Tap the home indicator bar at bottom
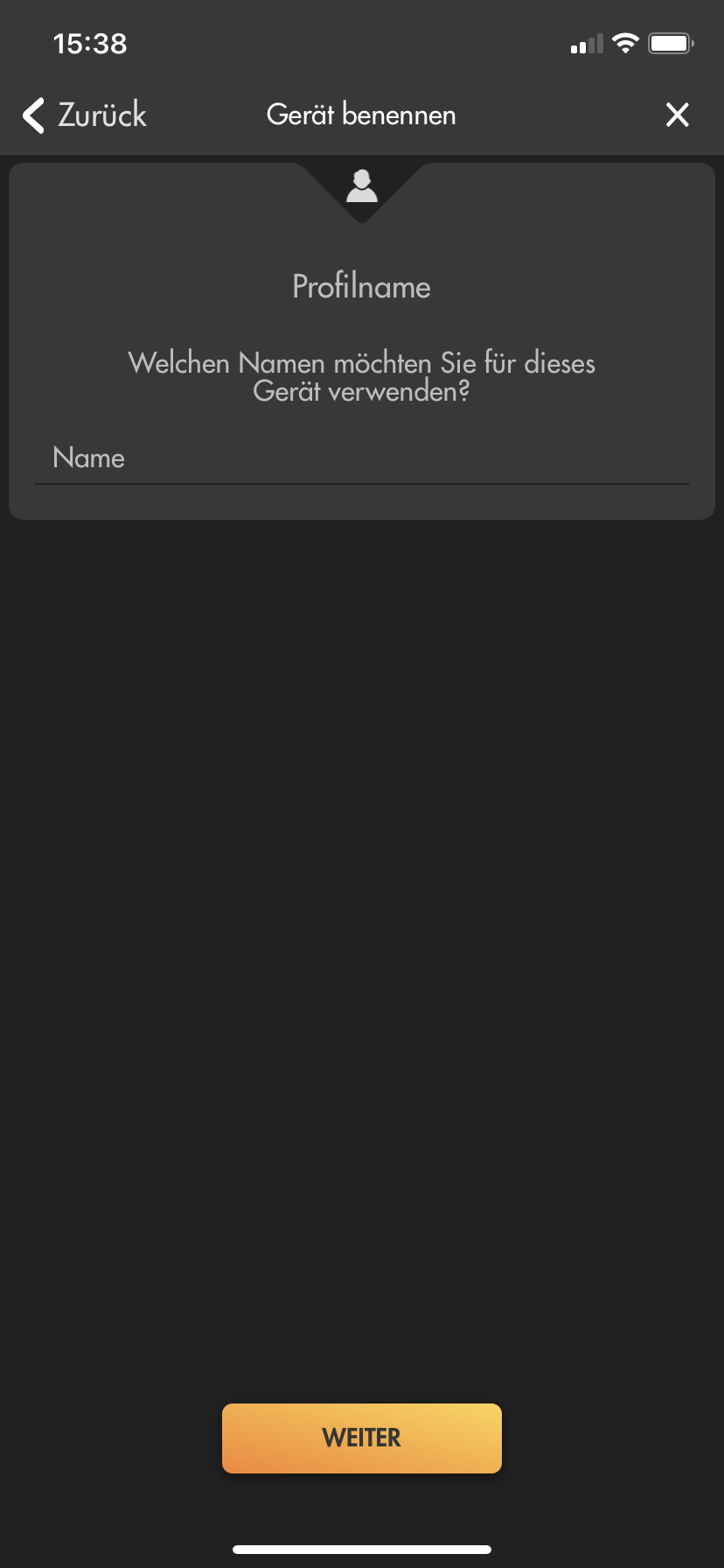This screenshot has width=724, height=1568. pyautogui.click(x=362, y=1549)
